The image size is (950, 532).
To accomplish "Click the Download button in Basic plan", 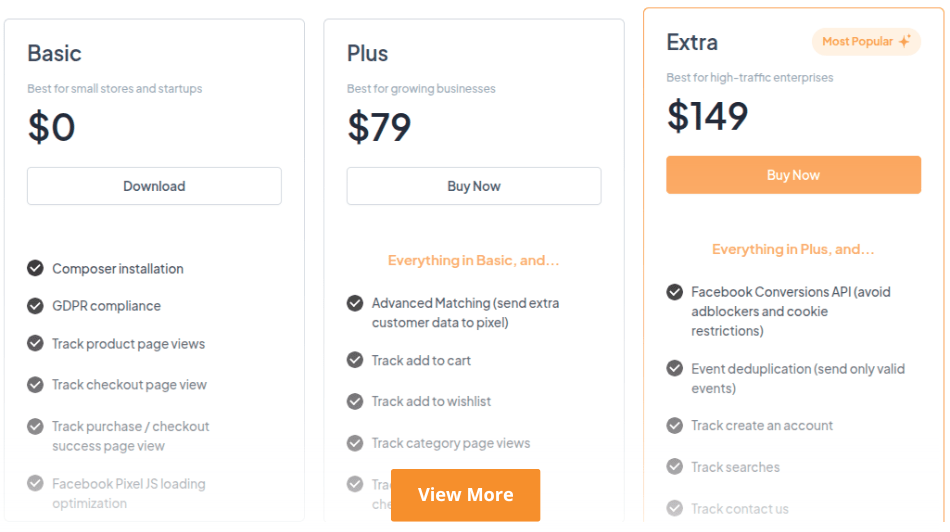I will (x=154, y=186).
